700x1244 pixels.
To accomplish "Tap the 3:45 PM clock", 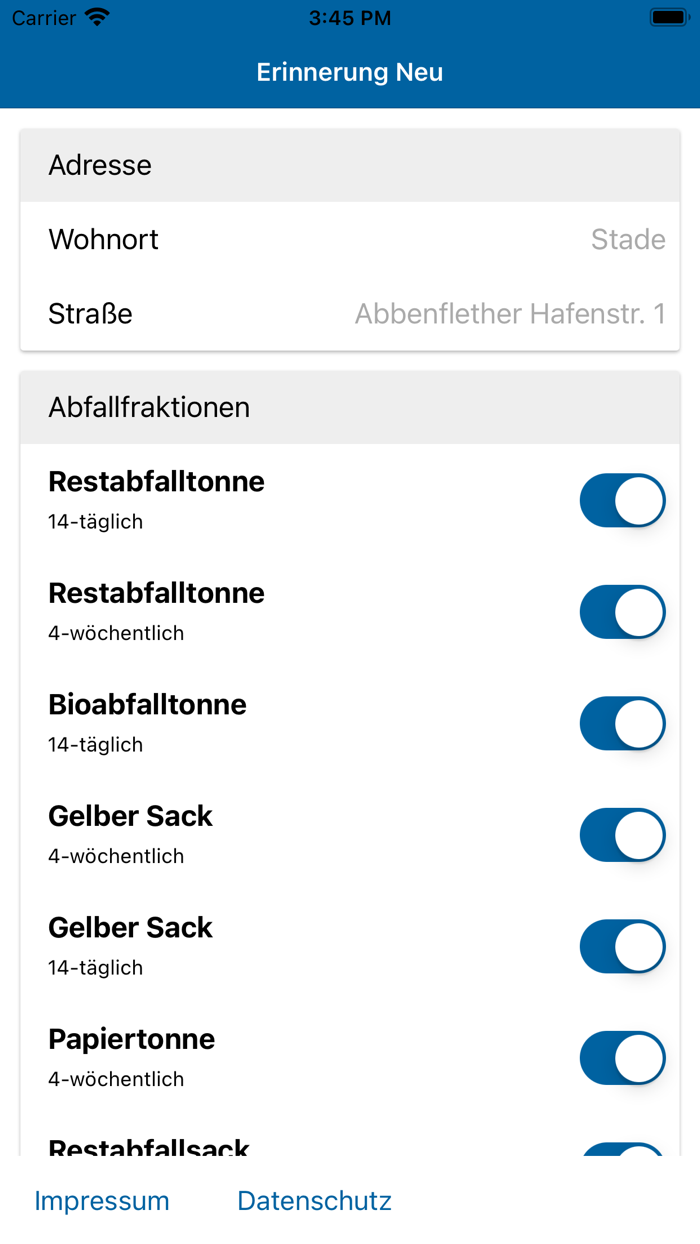I will point(350,18).
